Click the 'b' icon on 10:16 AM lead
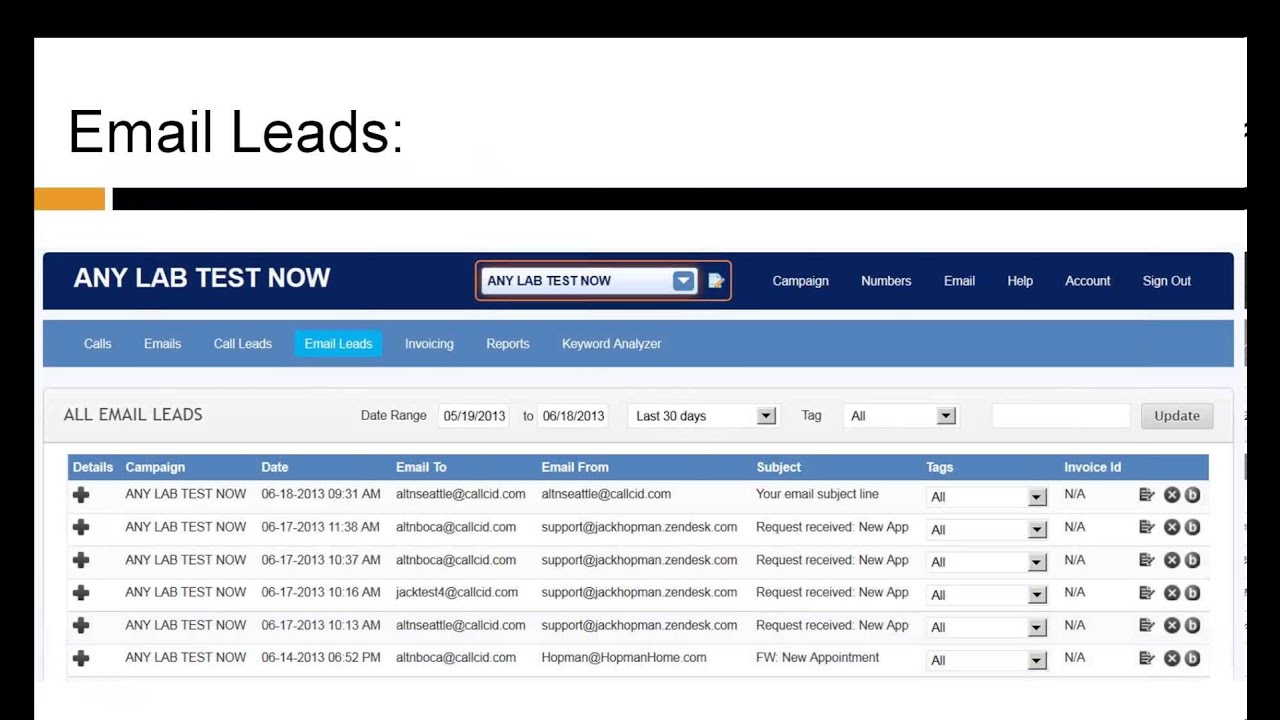This screenshot has width=1280, height=720. [1192, 592]
